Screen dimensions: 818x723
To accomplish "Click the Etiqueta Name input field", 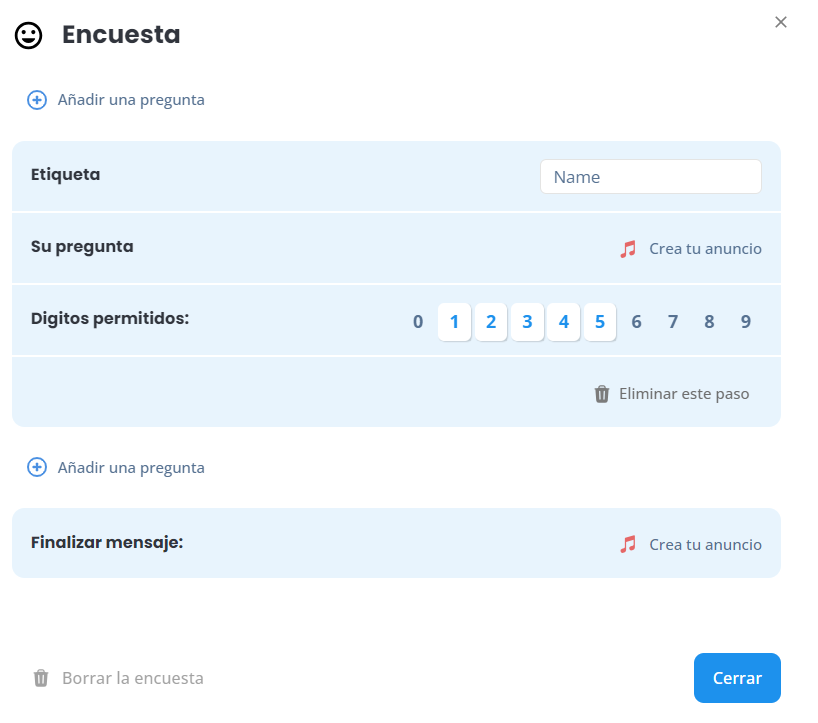I will coord(651,177).
